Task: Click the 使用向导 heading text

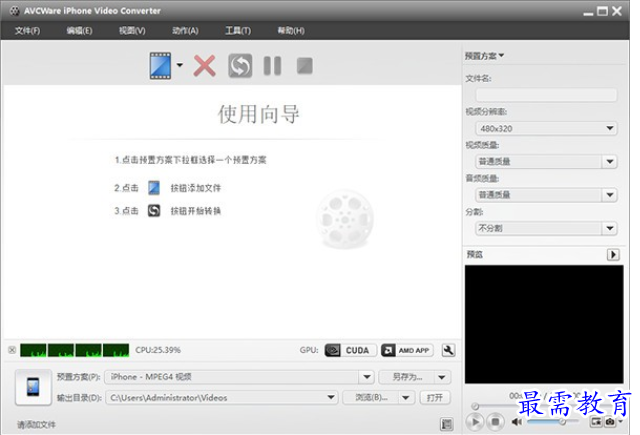Action: [258, 114]
